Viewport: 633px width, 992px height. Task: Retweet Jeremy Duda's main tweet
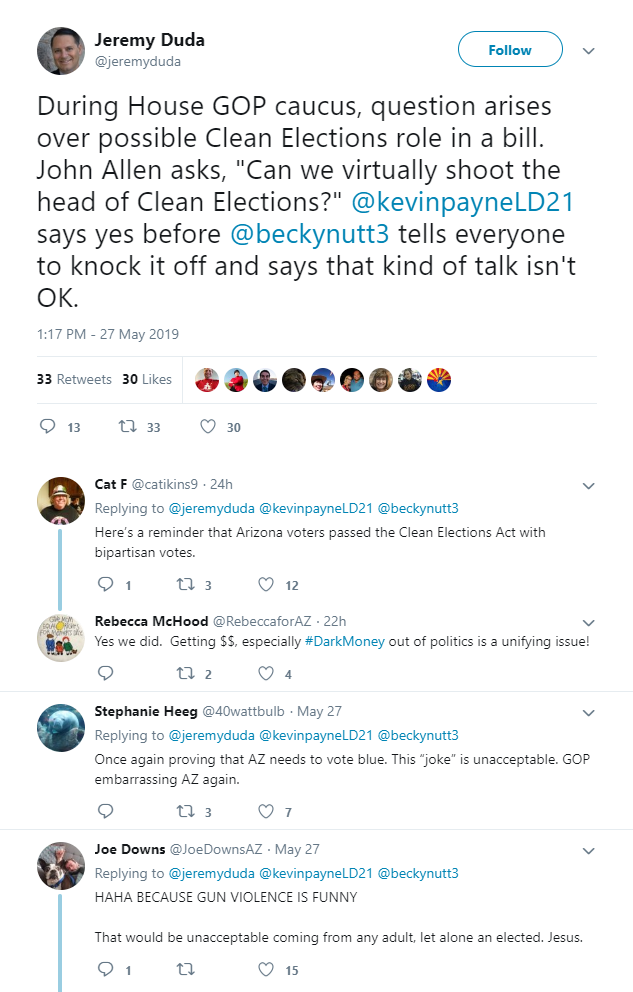tap(127, 427)
